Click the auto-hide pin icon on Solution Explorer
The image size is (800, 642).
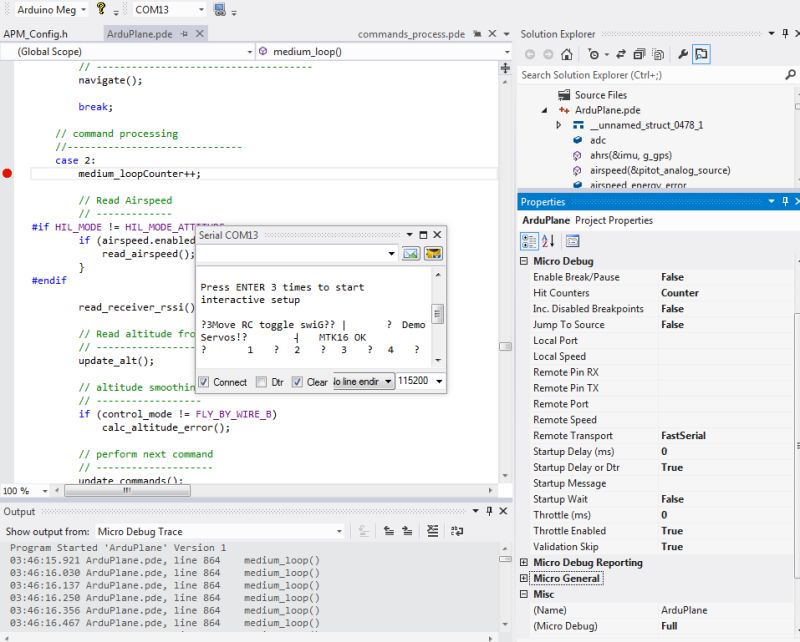(783, 33)
